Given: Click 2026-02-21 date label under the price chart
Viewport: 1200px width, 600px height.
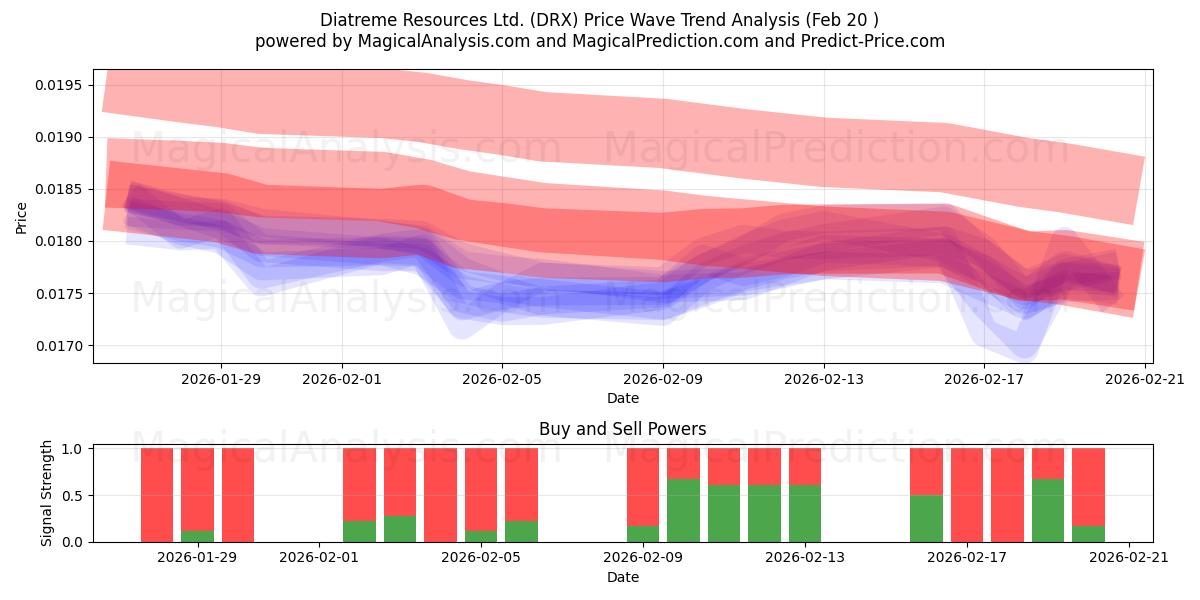Looking at the screenshot, I should point(1145,379).
